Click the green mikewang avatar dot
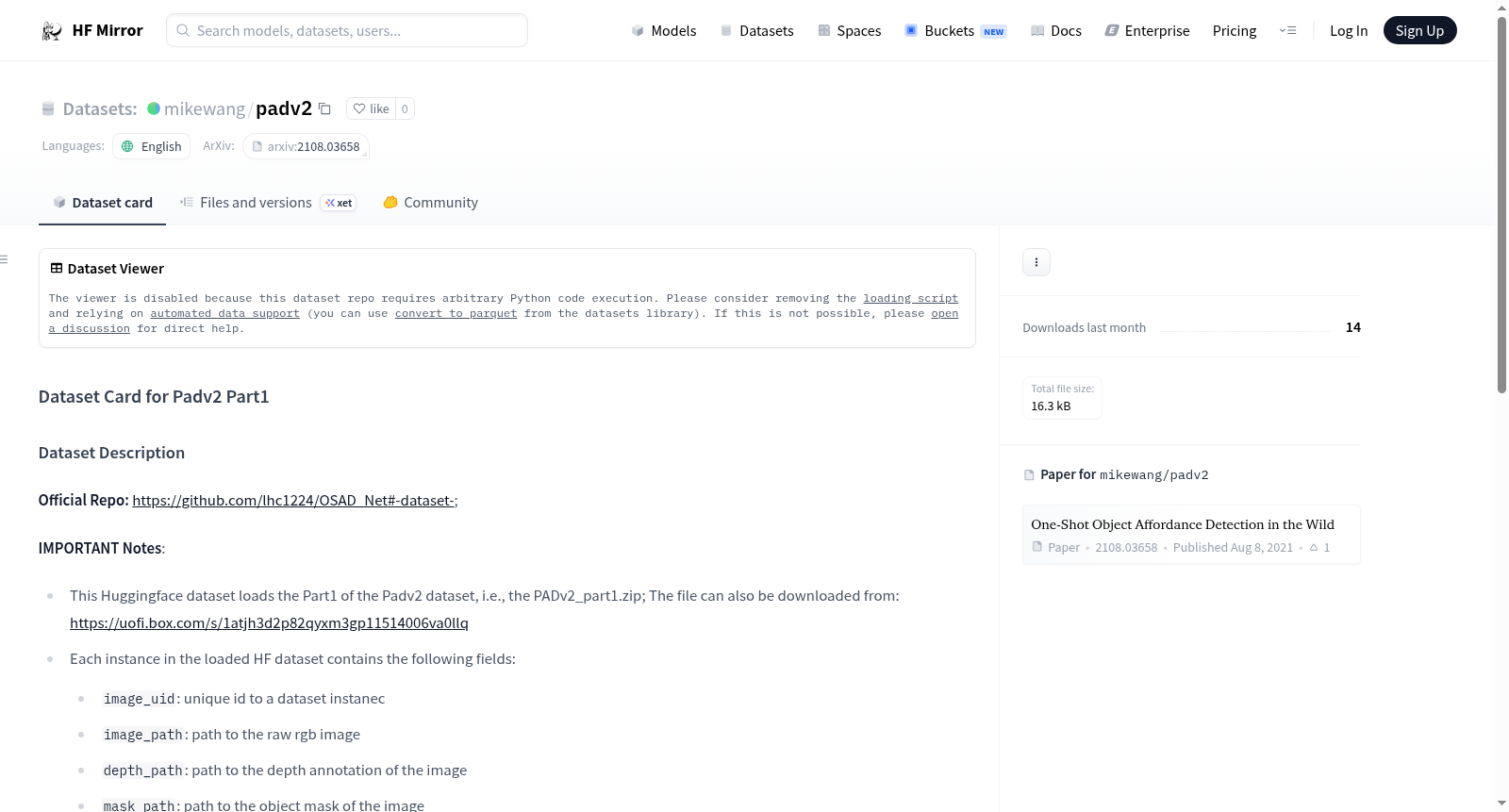 click(x=154, y=108)
